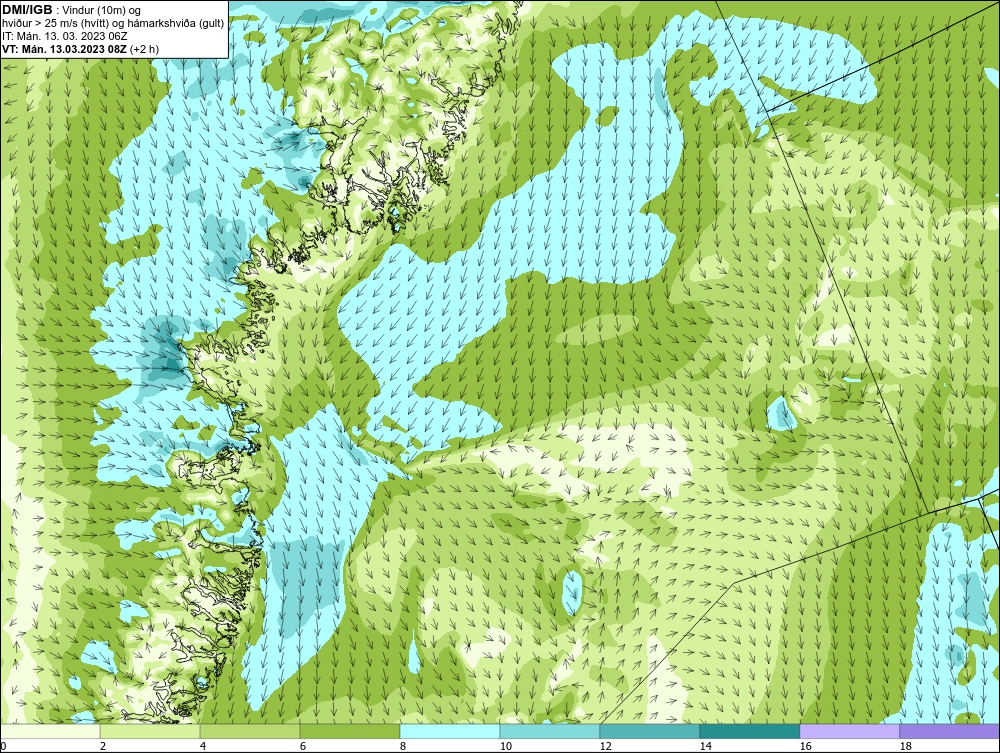Click the 'Vindur (10m) og' heading text
This screenshot has width=1000, height=753.
pyautogui.click(x=103, y=11)
